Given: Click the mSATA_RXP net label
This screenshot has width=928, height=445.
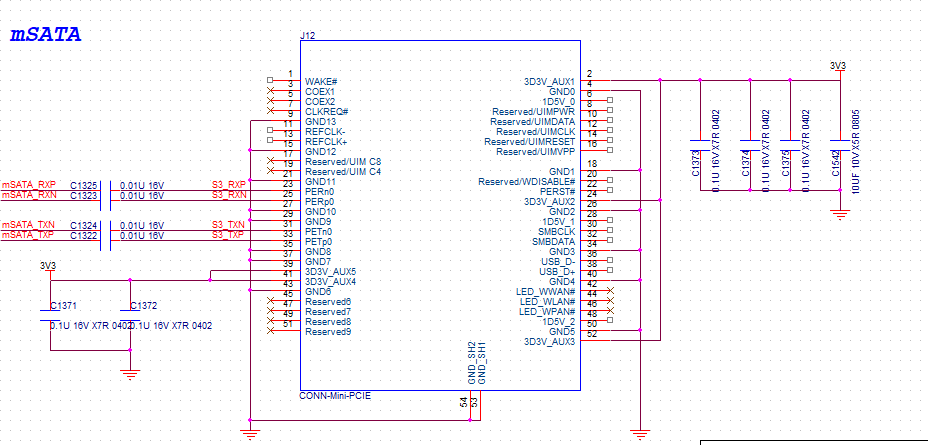Looking at the screenshot, I should 29,185.
